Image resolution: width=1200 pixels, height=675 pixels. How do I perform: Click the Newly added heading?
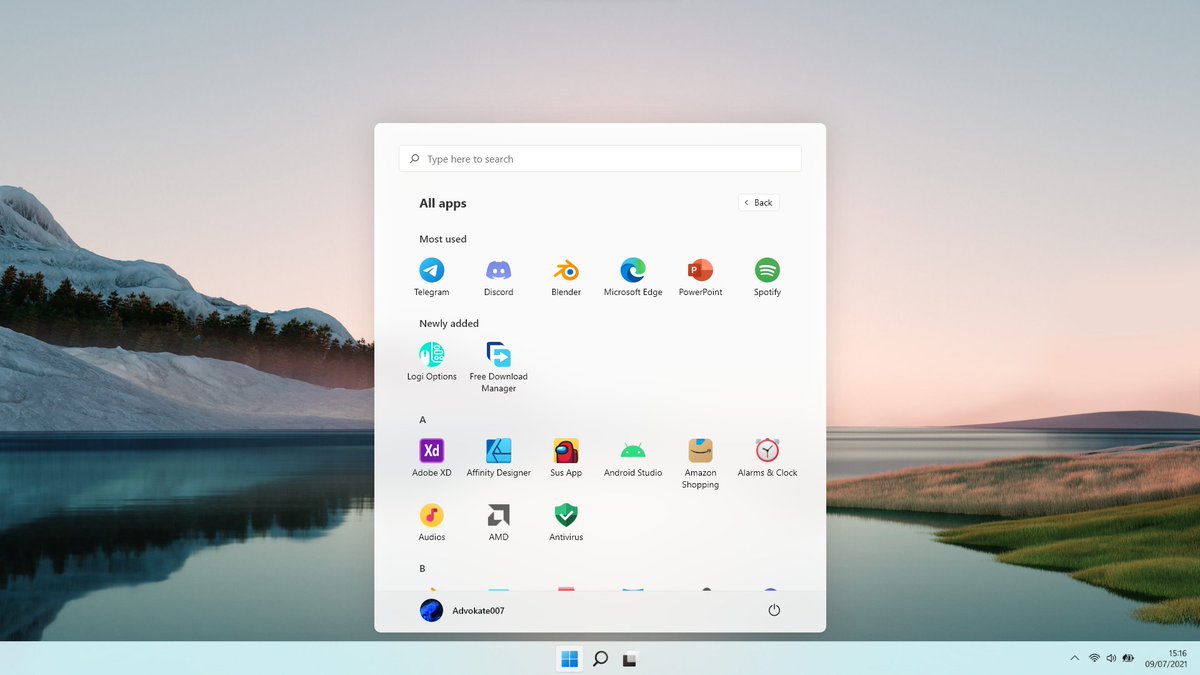(x=449, y=323)
